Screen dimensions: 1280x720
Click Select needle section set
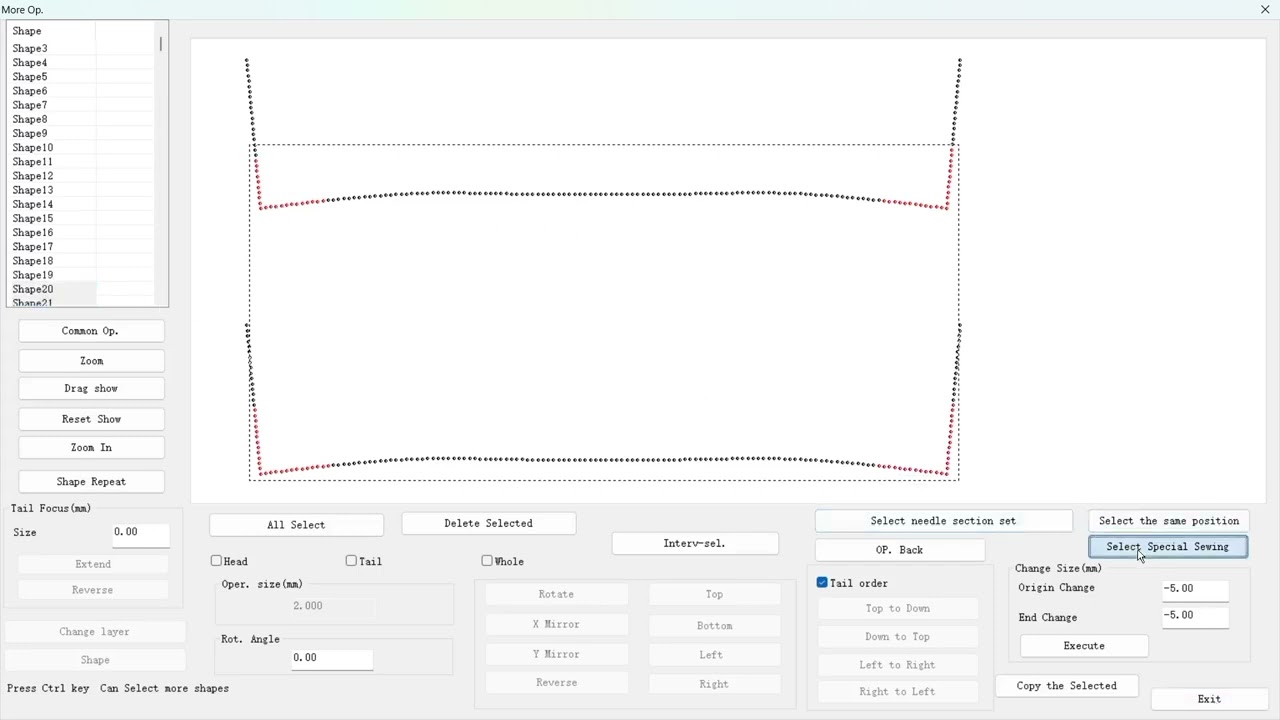pos(943,521)
